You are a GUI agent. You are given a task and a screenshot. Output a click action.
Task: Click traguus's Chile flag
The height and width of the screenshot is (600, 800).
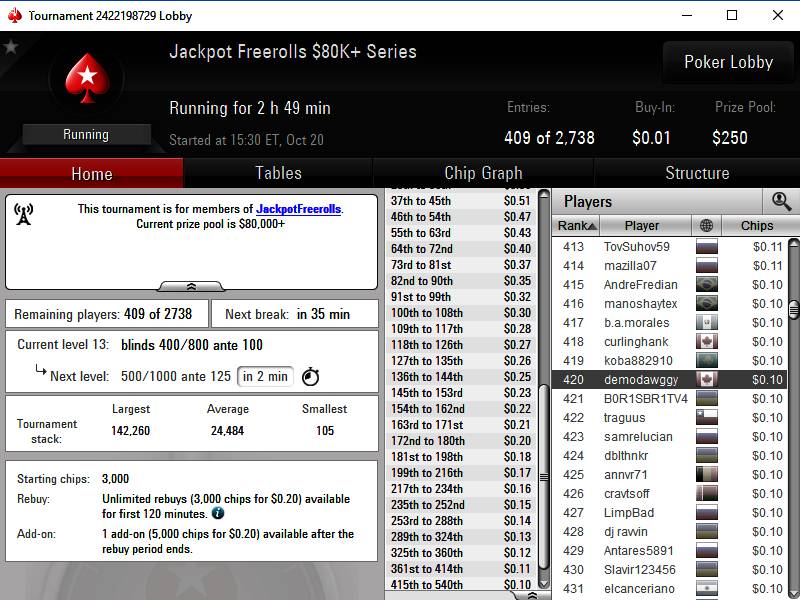click(x=707, y=417)
